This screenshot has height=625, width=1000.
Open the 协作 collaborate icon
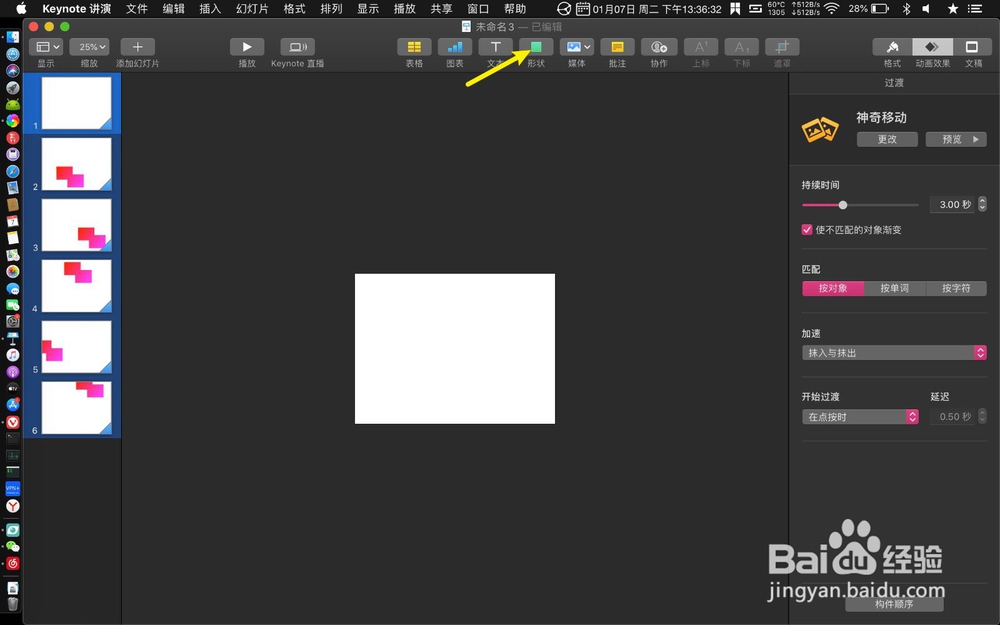(x=659, y=47)
